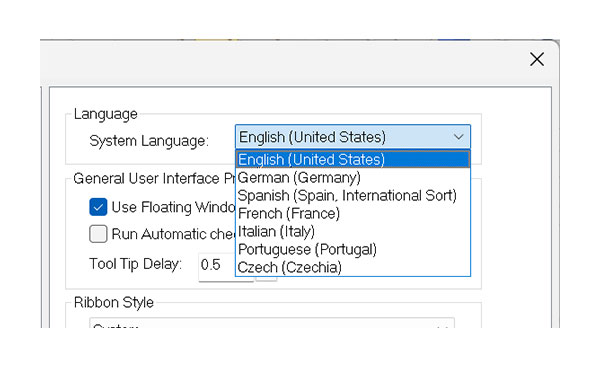Viewport: 600px width, 367px height.
Task: Choose Italian (Italy) language
Action: click(x=352, y=232)
